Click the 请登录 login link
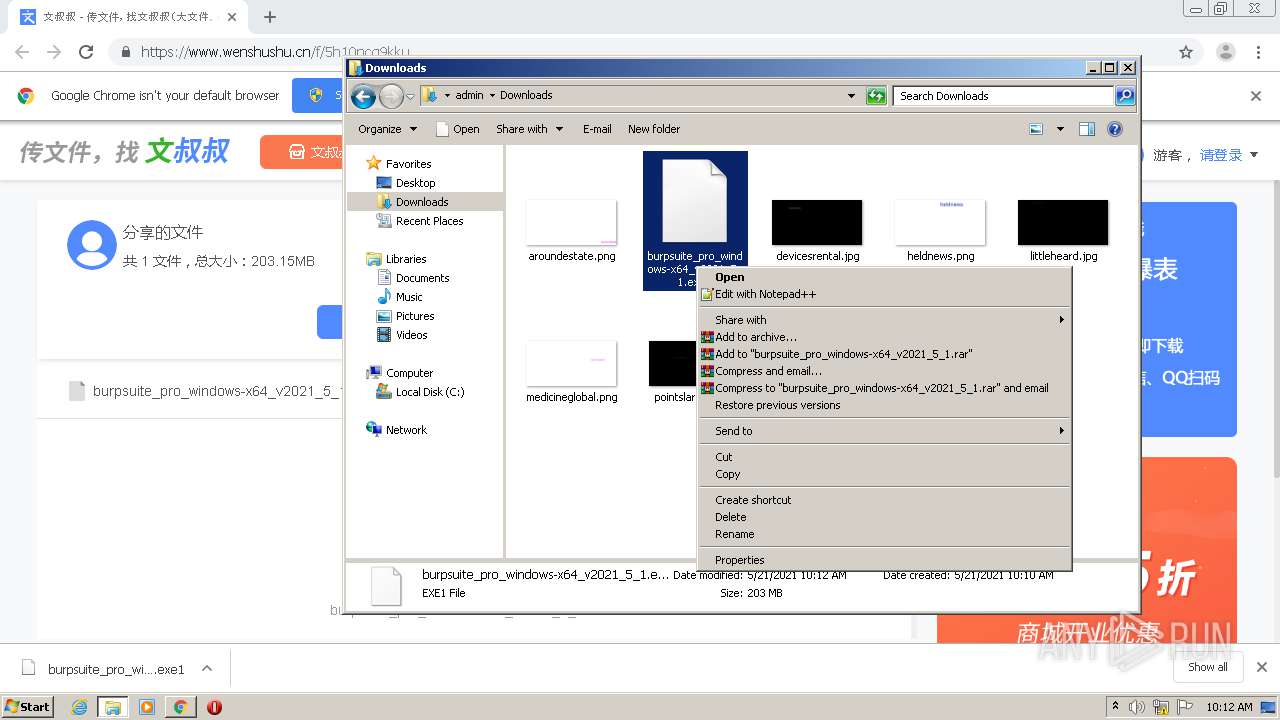The image size is (1280, 720). pos(1221,155)
